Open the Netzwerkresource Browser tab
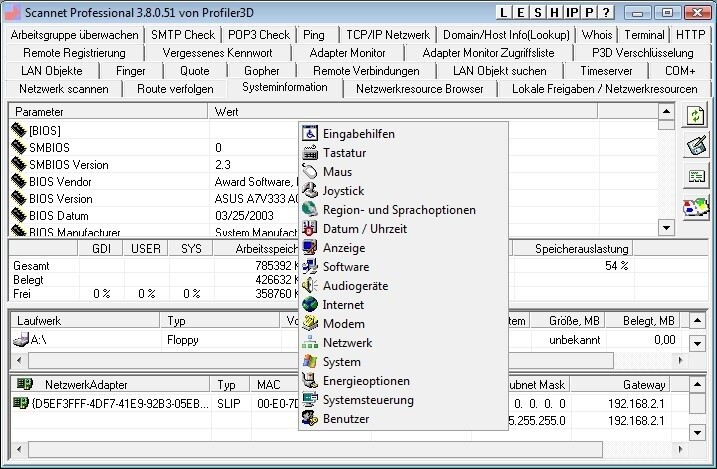 tap(420, 89)
